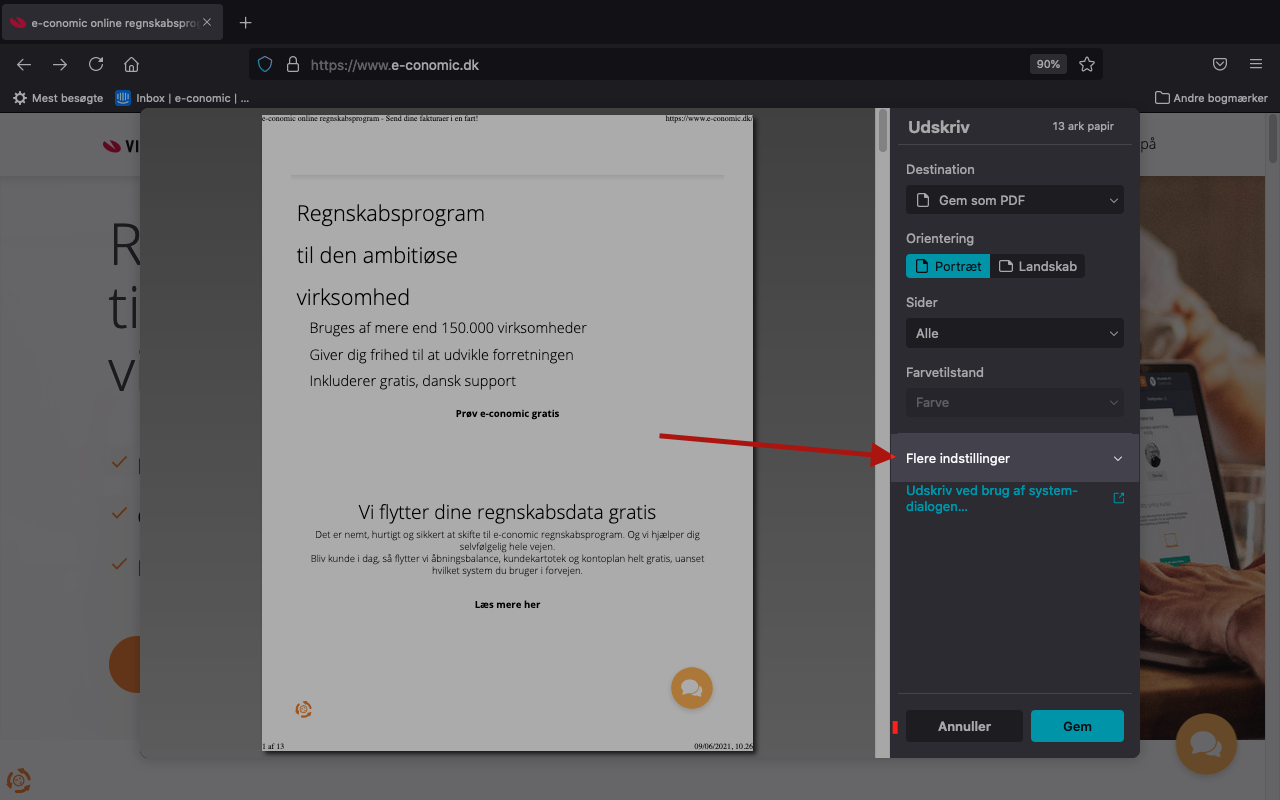The image size is (1280, 800).
Task: Click the tracking protection shield icon
Action: click(x=265, y=64)
